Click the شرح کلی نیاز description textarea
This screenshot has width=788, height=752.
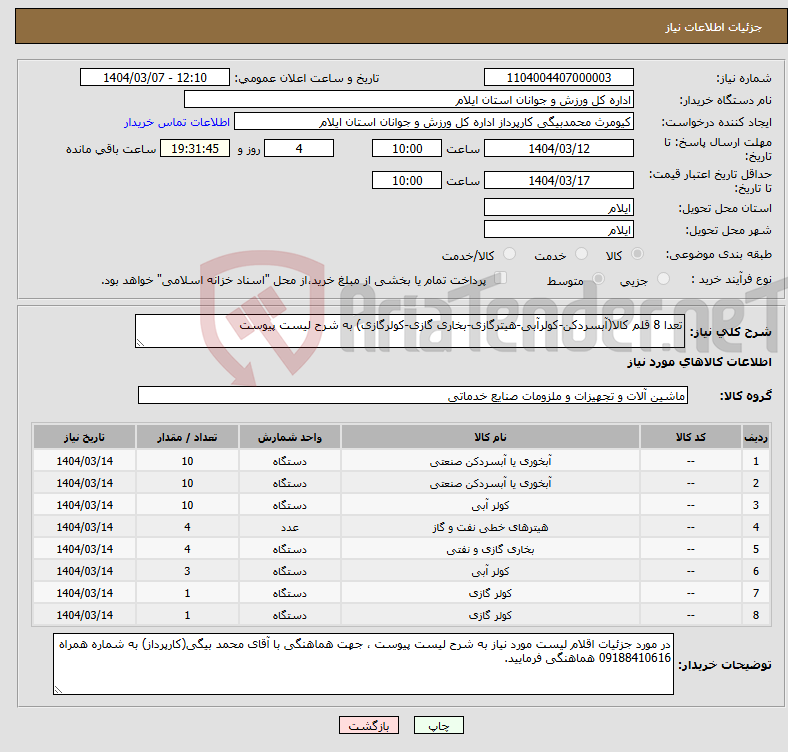point(410,331)
